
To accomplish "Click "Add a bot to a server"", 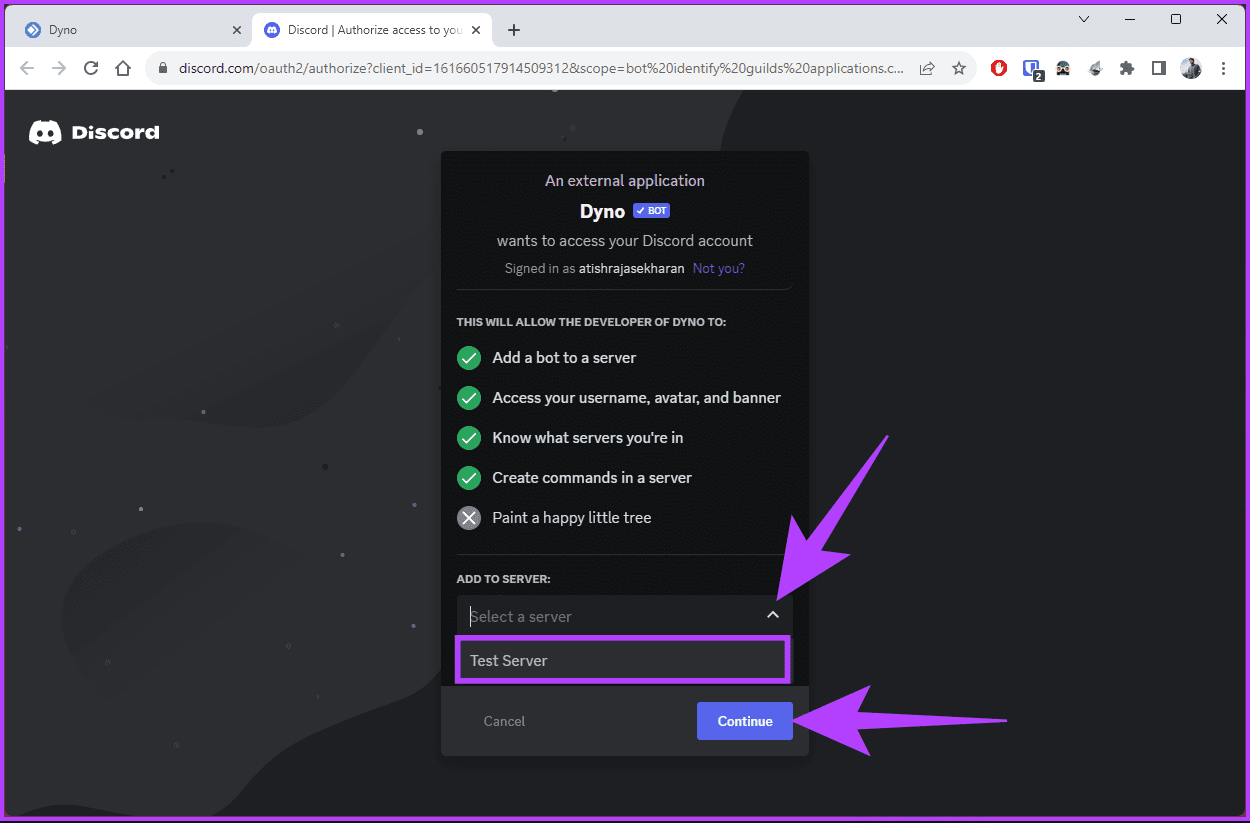I will point(564,357).
